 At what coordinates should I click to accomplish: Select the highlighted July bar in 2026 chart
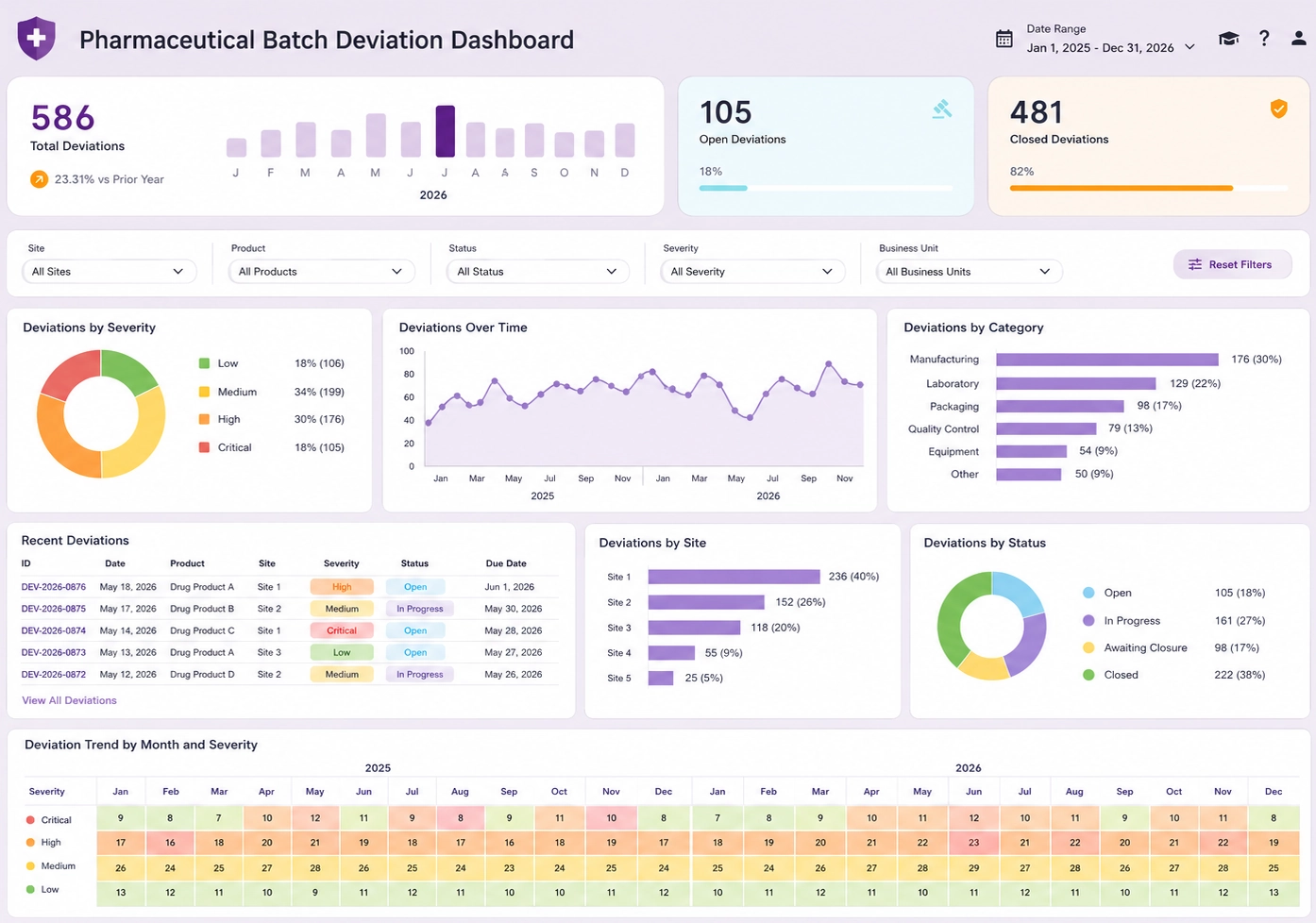[x=445, y=131]
